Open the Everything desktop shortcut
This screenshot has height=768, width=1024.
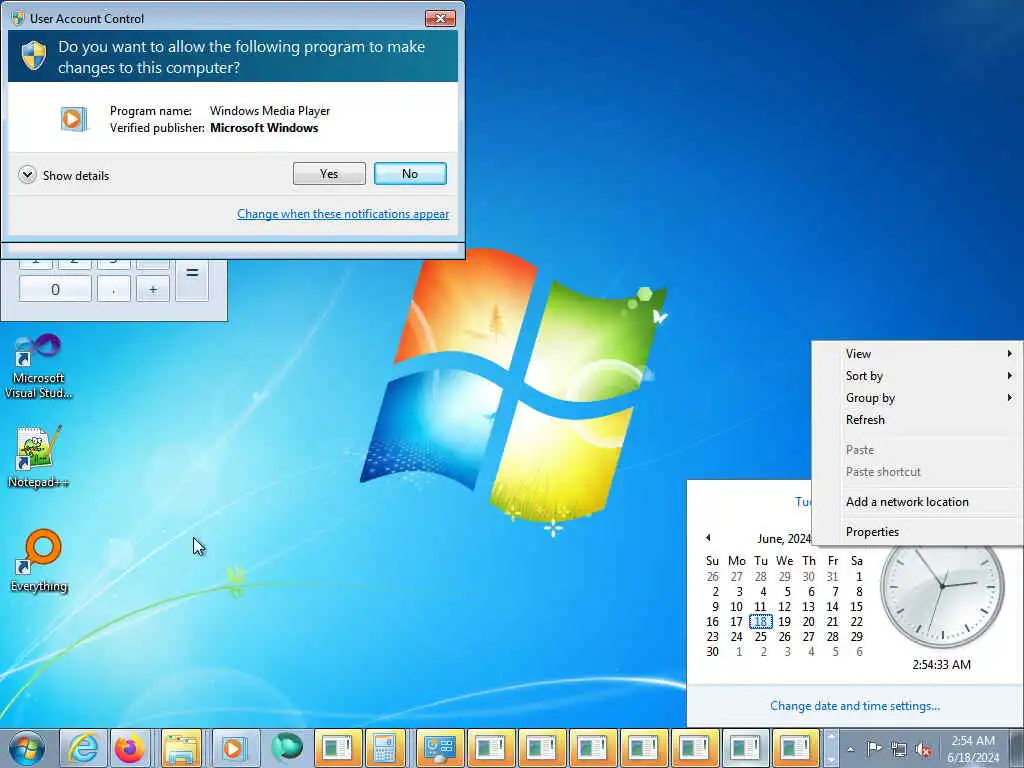tap(39, 561)
